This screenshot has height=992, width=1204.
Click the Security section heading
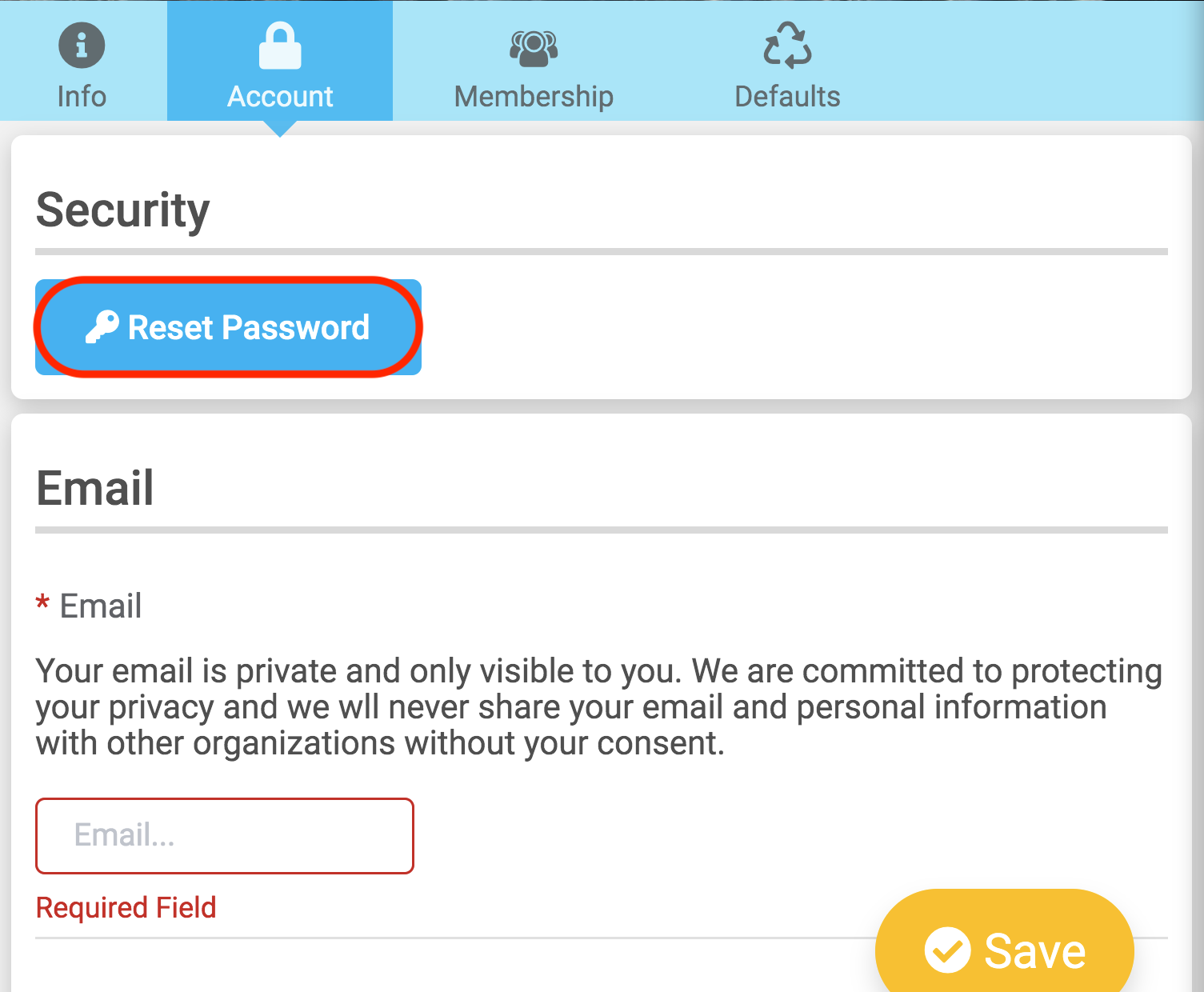[122, 210]
